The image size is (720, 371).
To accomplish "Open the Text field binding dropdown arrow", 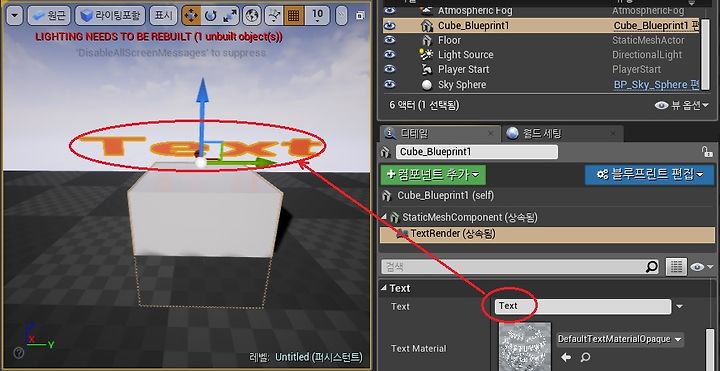I will pyautogui.click(x=680, y=307).
